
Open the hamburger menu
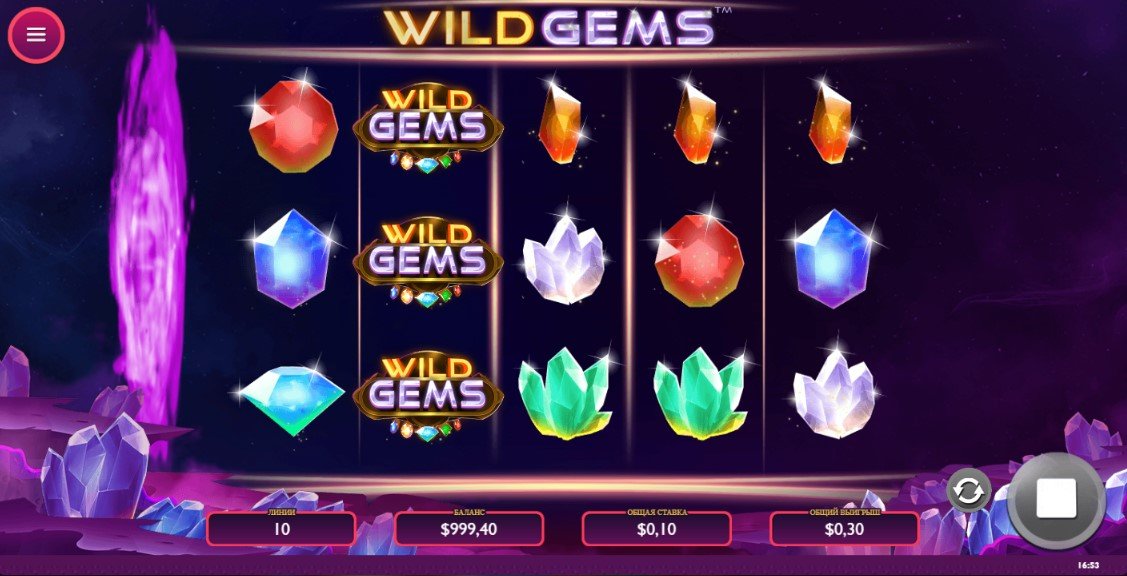click(36, 35)
